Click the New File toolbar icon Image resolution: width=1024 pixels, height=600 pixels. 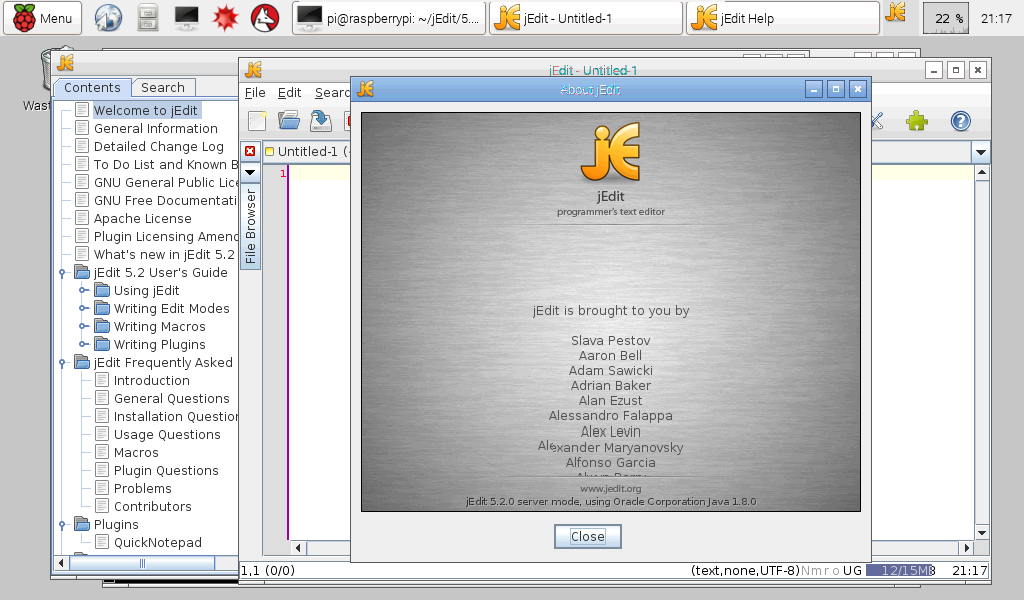(x=257, y=121)
